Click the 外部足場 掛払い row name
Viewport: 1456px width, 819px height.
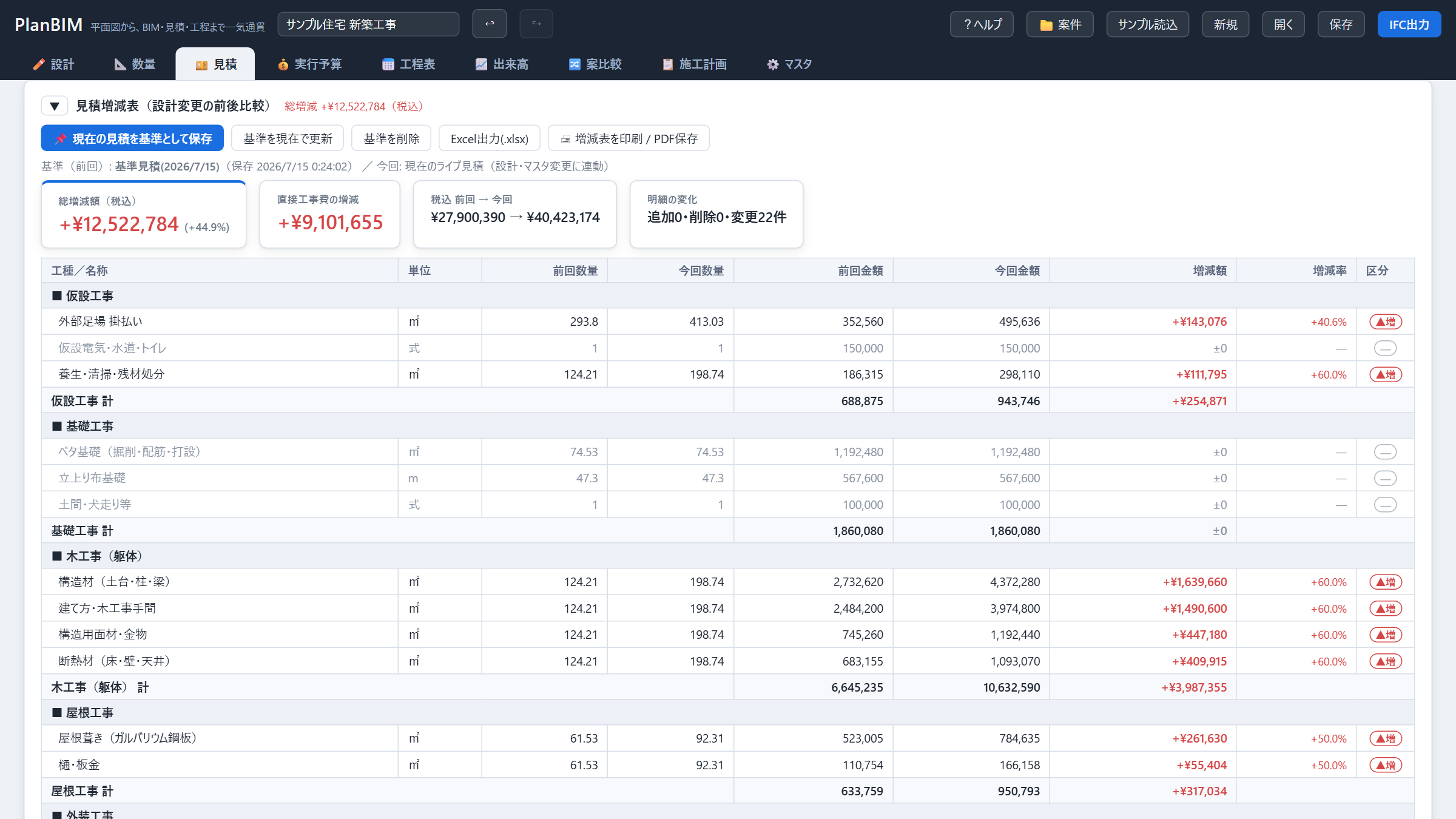[100, 322]
